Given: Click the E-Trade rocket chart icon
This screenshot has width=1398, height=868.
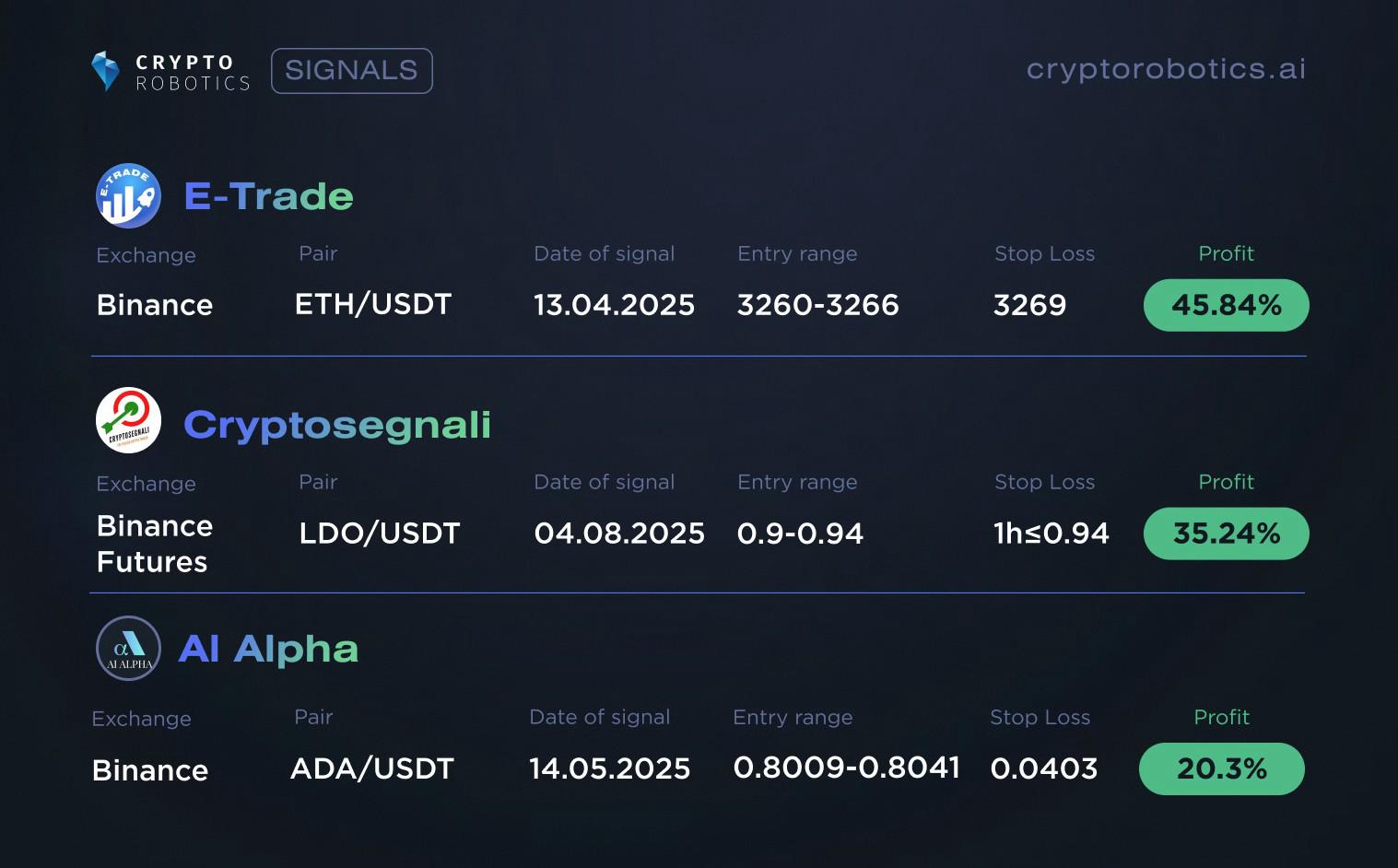Looking at the screenshot, I should tap(129, 195).
